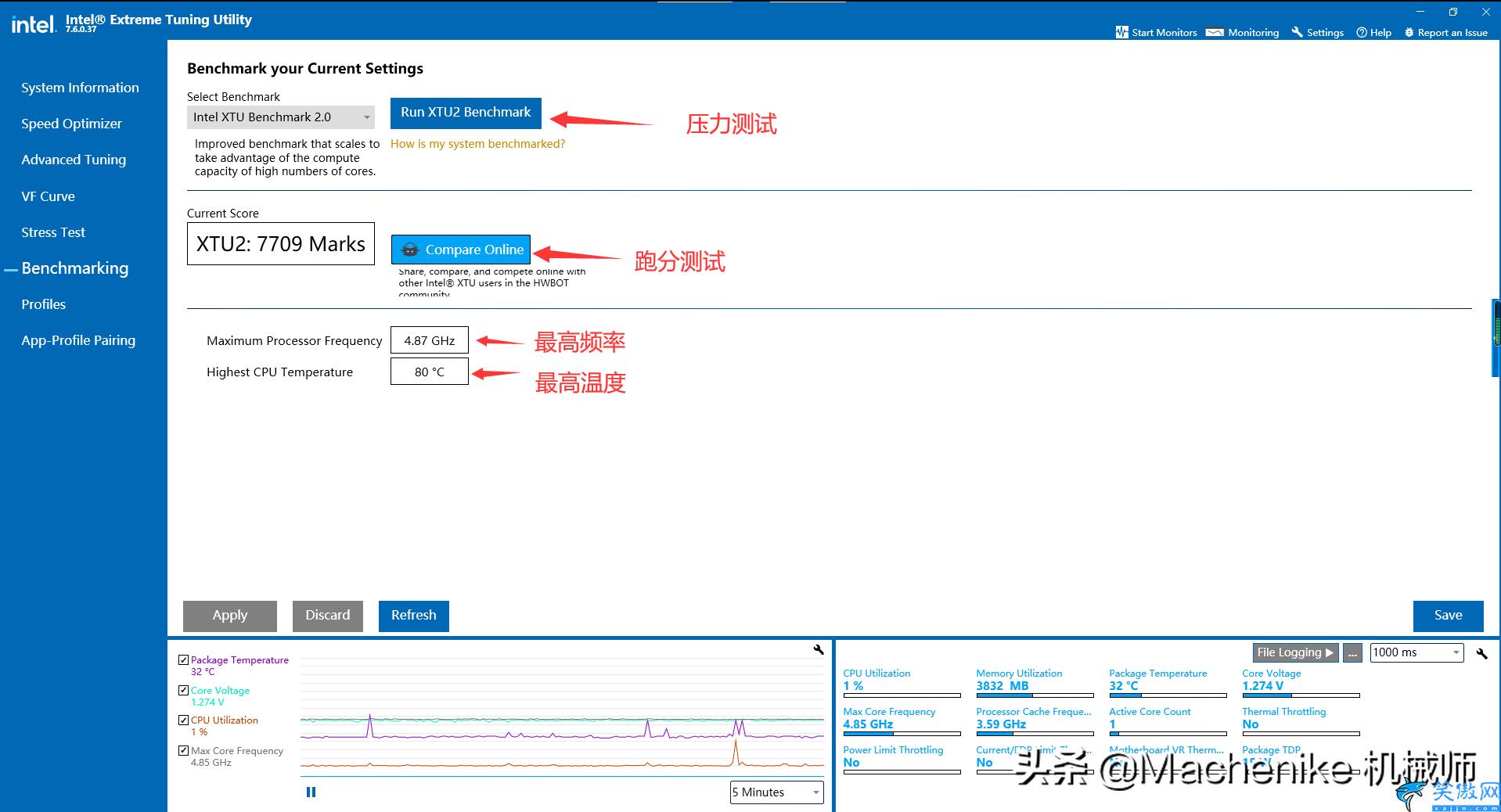1501x812 pixels.
Task: Open the Select Benchmark dropdown
Action: coord(280,117)
